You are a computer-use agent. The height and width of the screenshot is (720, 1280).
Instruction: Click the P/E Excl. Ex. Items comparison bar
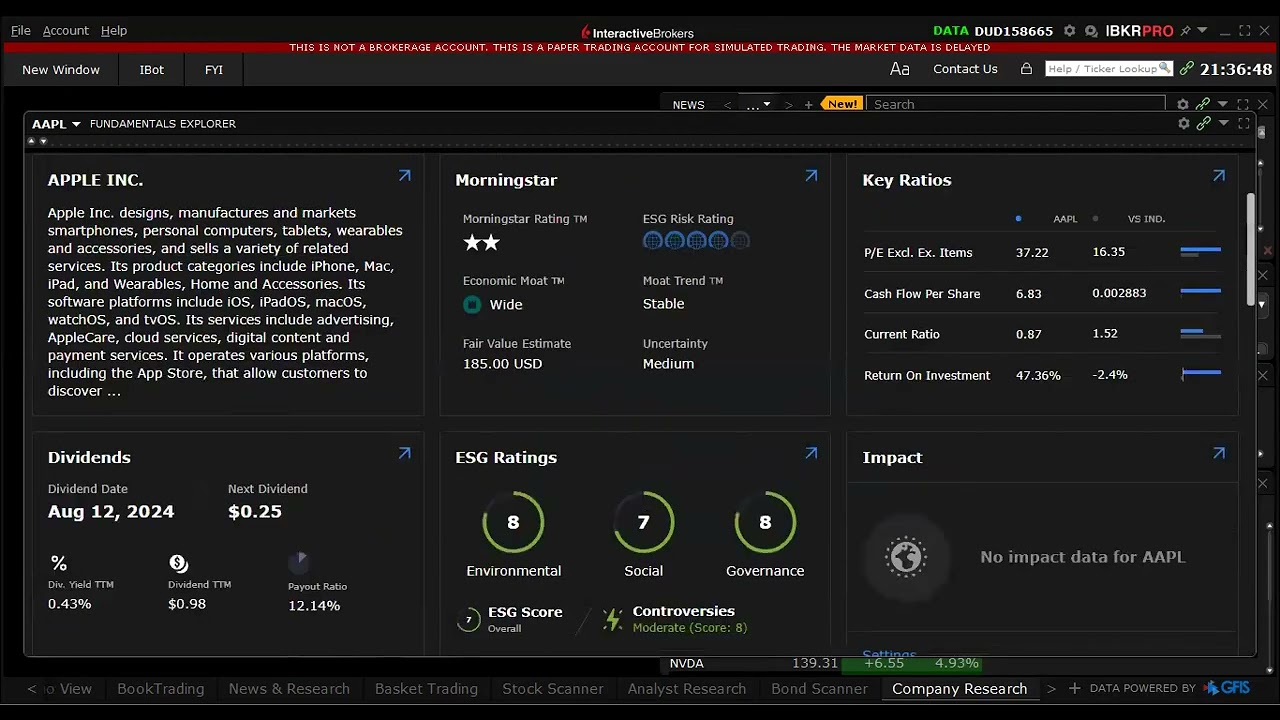pos(1200,252)
